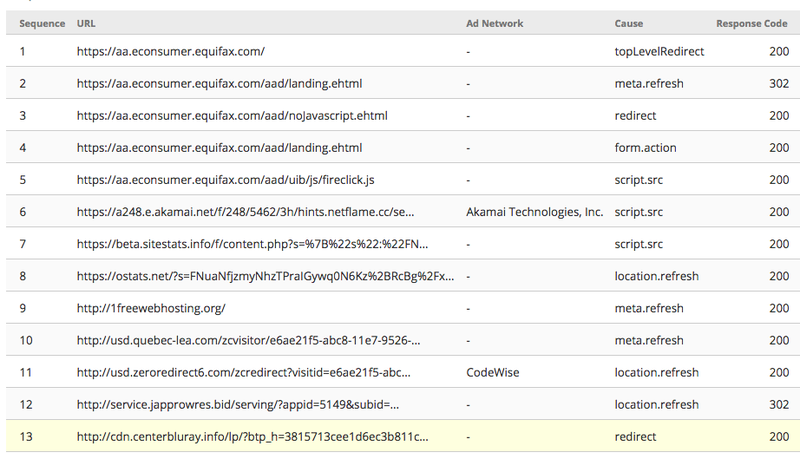This screenshot has height=459, width=800.
Task: Select the usd.quebec-lea.com zcvisitor URL
Action: pyautogui.click(x=248, y=340)
